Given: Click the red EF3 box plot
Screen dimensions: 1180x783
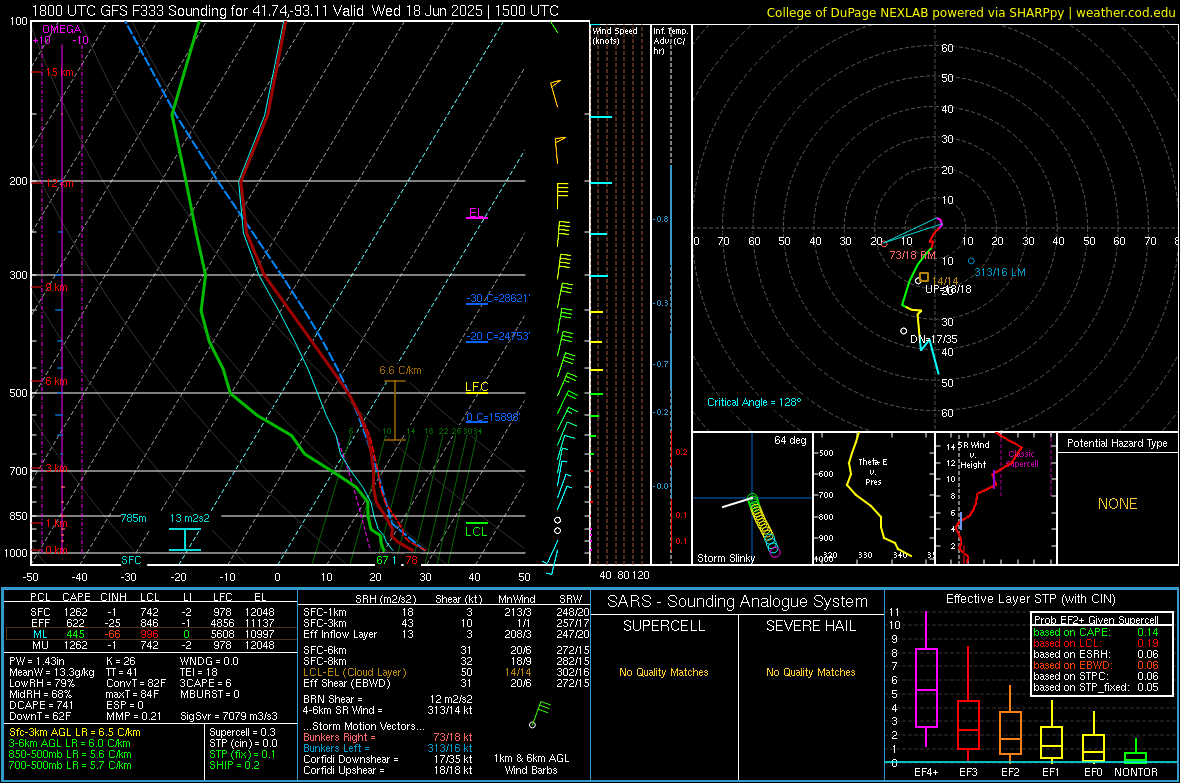Looking at the screenshot, I should [968, 706].
